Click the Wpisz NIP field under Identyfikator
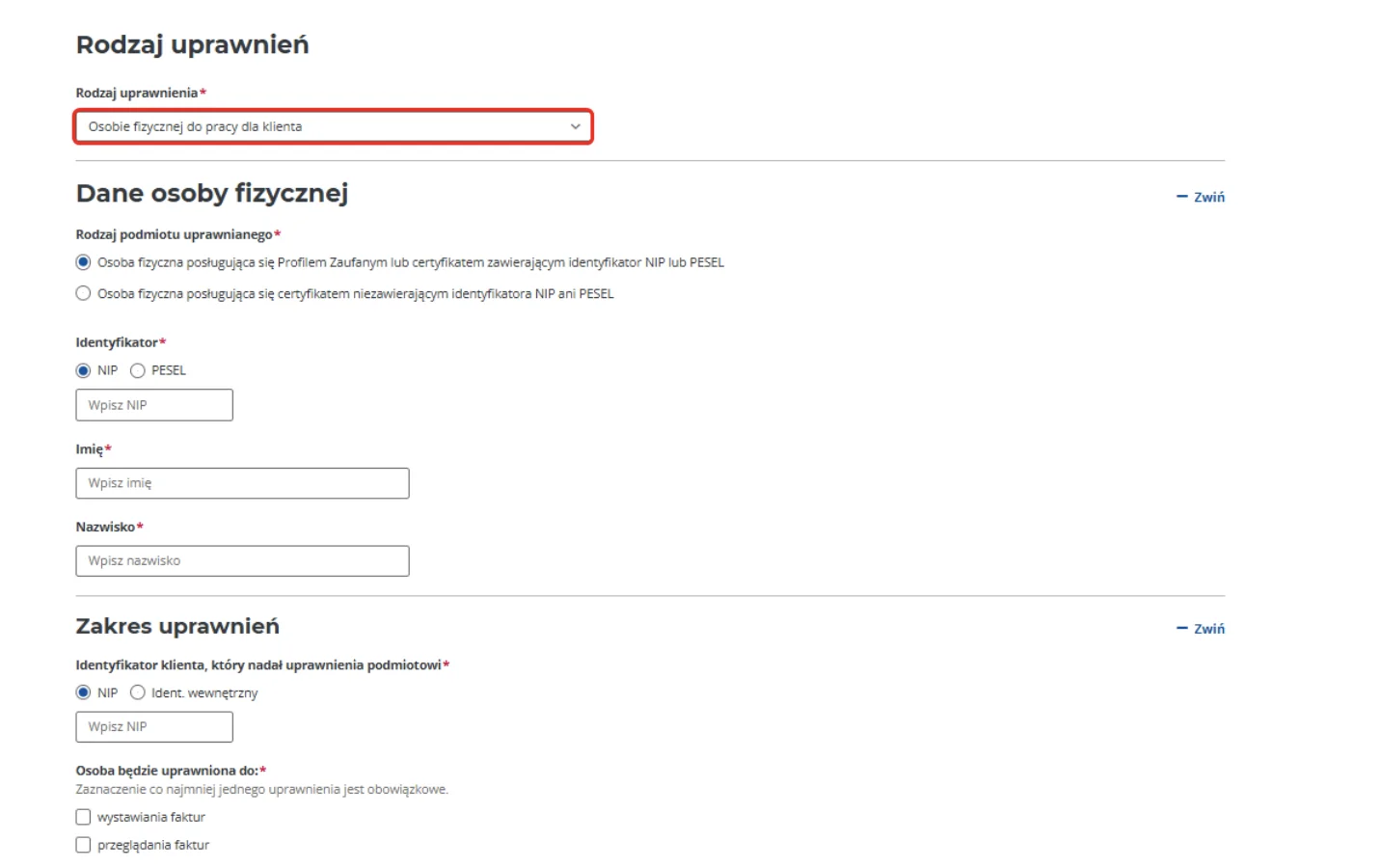1381x868 pixels. [x=154, y=405]
